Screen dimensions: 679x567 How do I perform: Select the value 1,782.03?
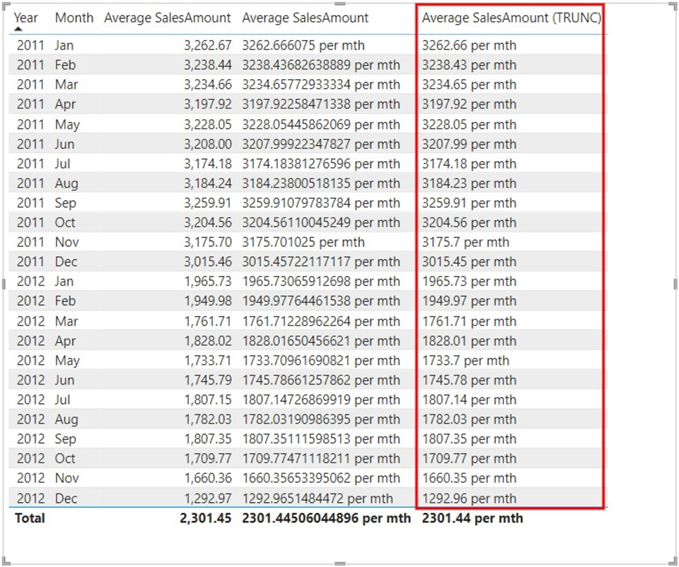tap(207, 419)
